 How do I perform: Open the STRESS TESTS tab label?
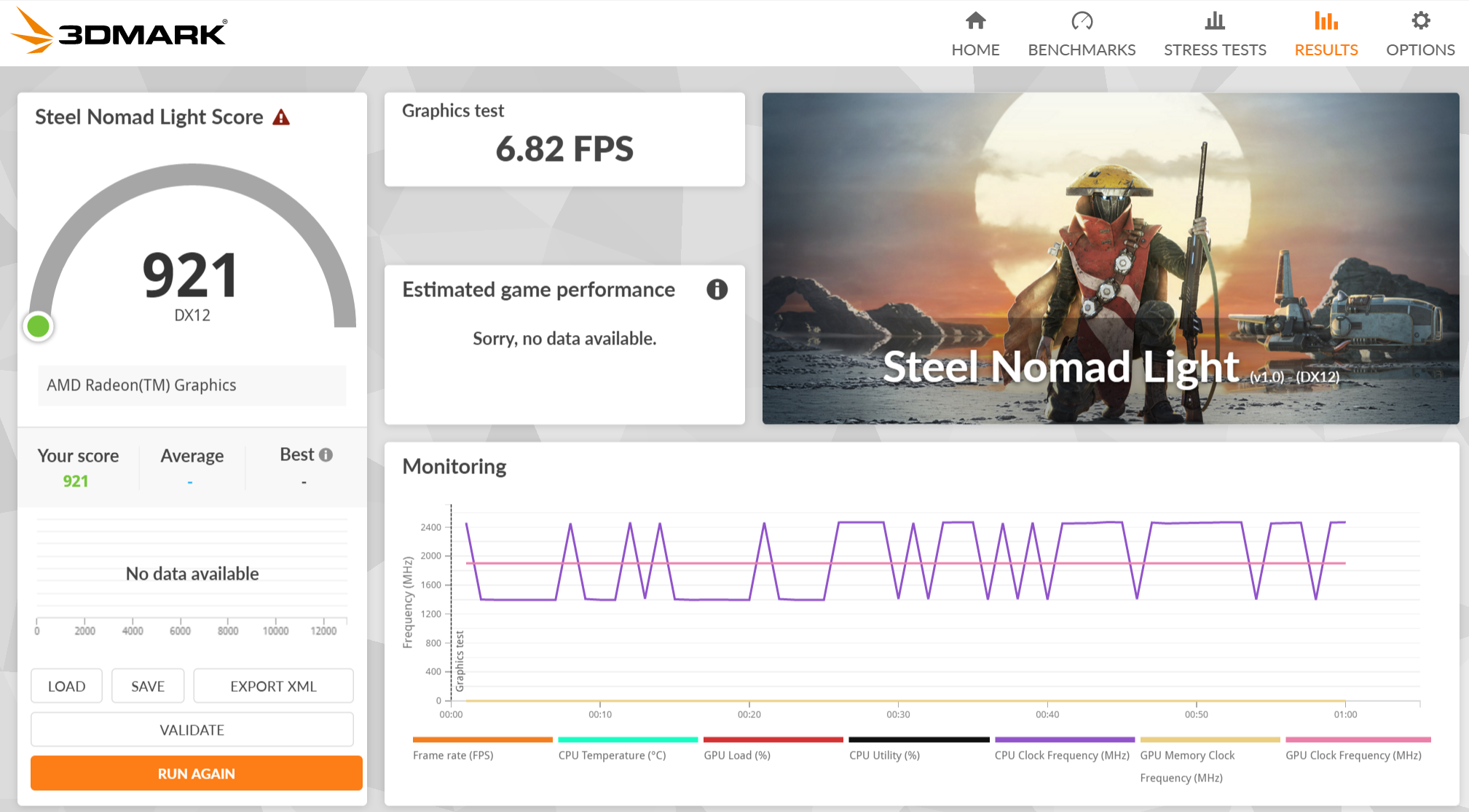point(1214,50)
